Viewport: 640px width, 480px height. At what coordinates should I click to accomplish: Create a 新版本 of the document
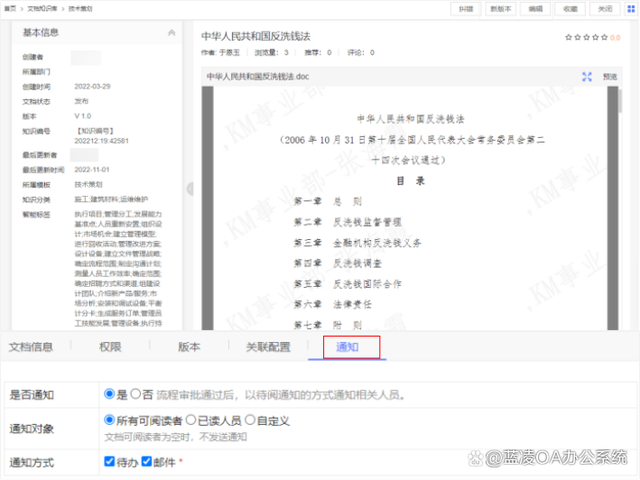click(x=501, y=8)
